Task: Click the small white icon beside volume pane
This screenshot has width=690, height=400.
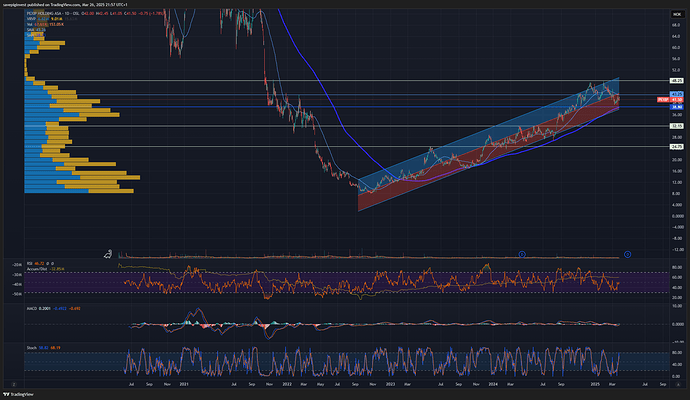Action: (x=108, y=253)
